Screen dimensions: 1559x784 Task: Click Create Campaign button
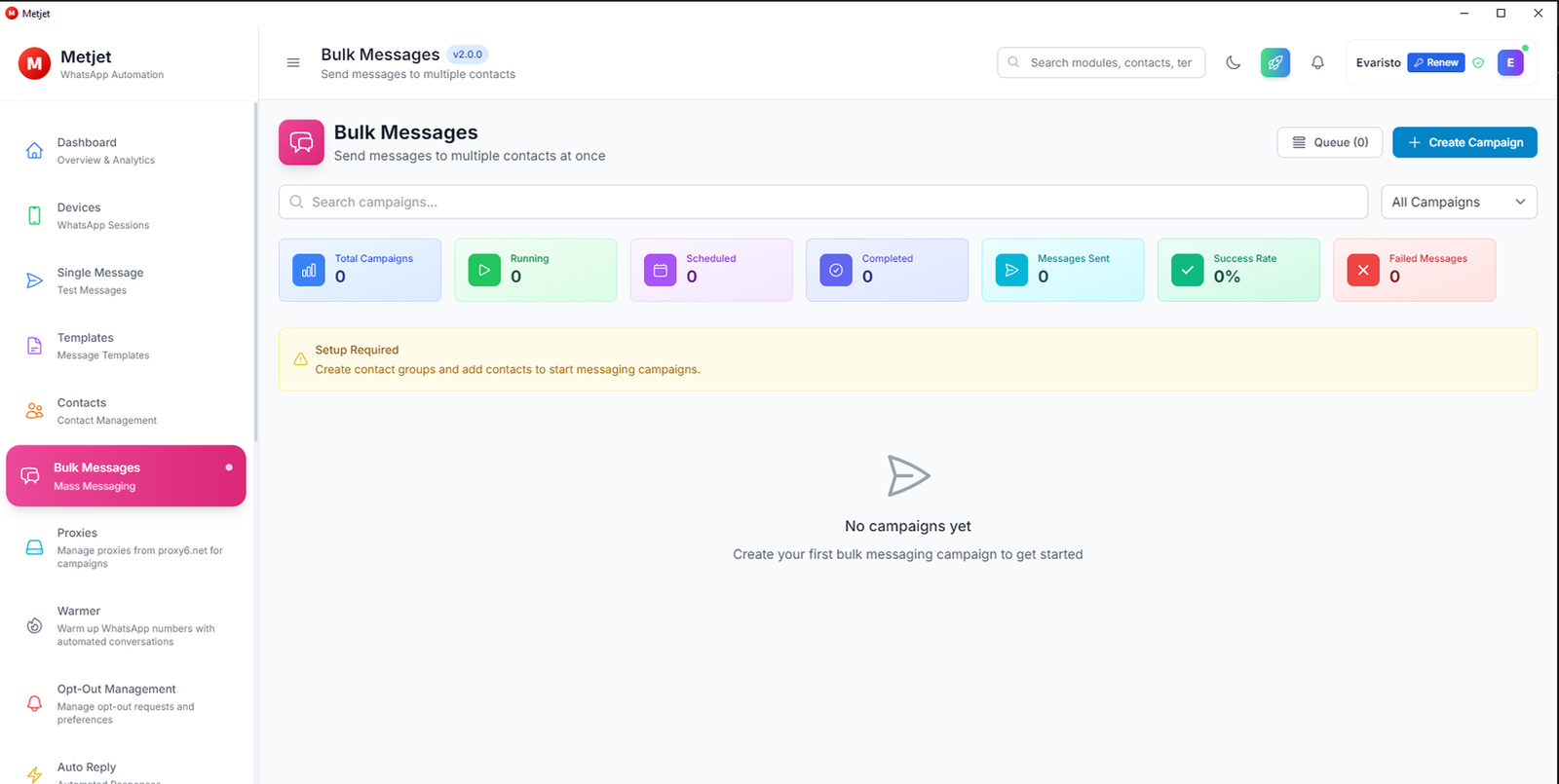pyautogui.click(x=1464, y=142)
